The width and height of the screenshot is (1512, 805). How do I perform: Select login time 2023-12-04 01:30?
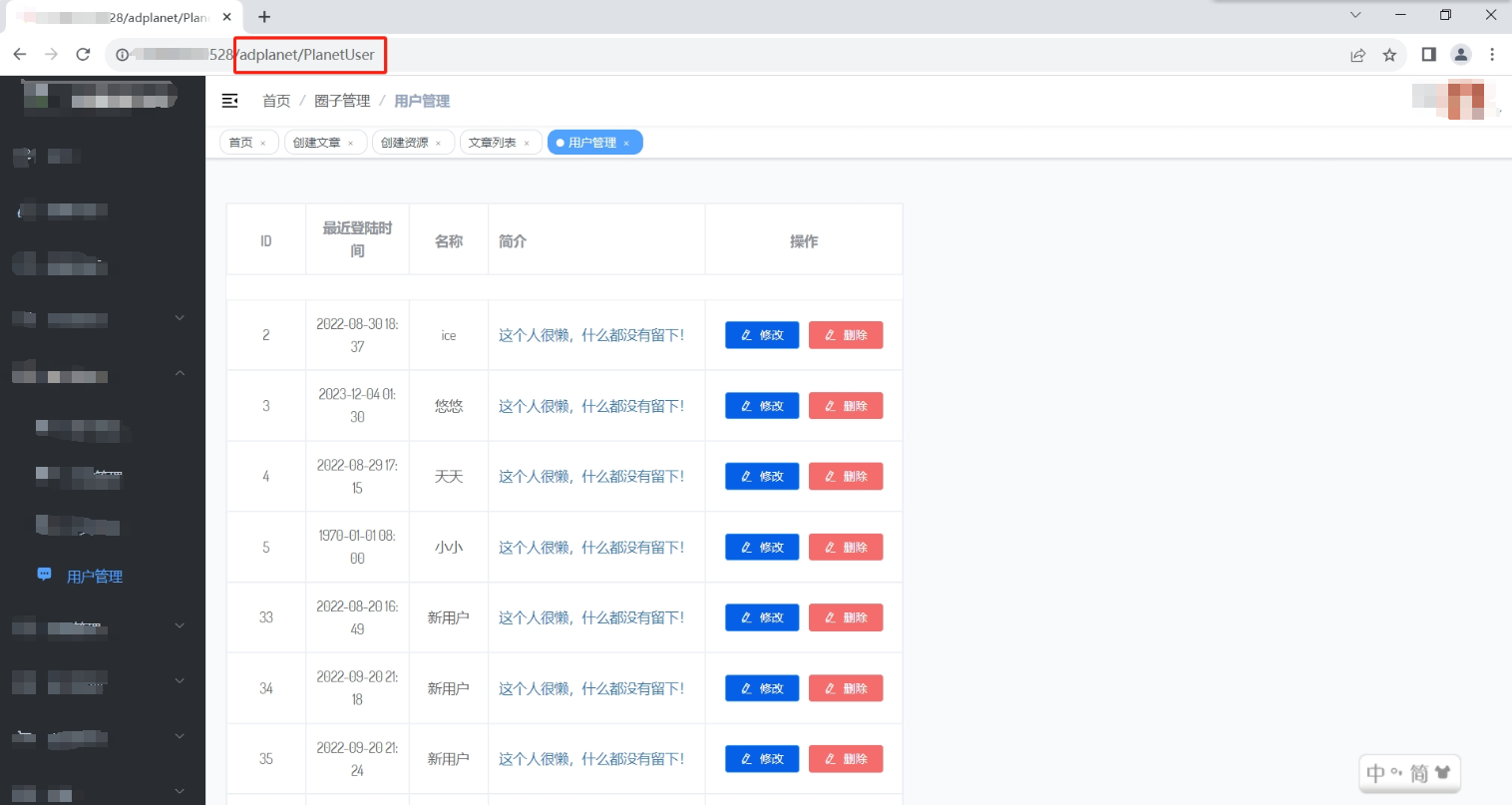click(x=357, y=406)
